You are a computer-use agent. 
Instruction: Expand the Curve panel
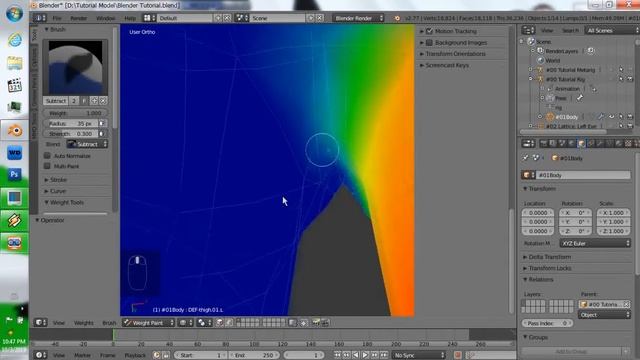58,191
